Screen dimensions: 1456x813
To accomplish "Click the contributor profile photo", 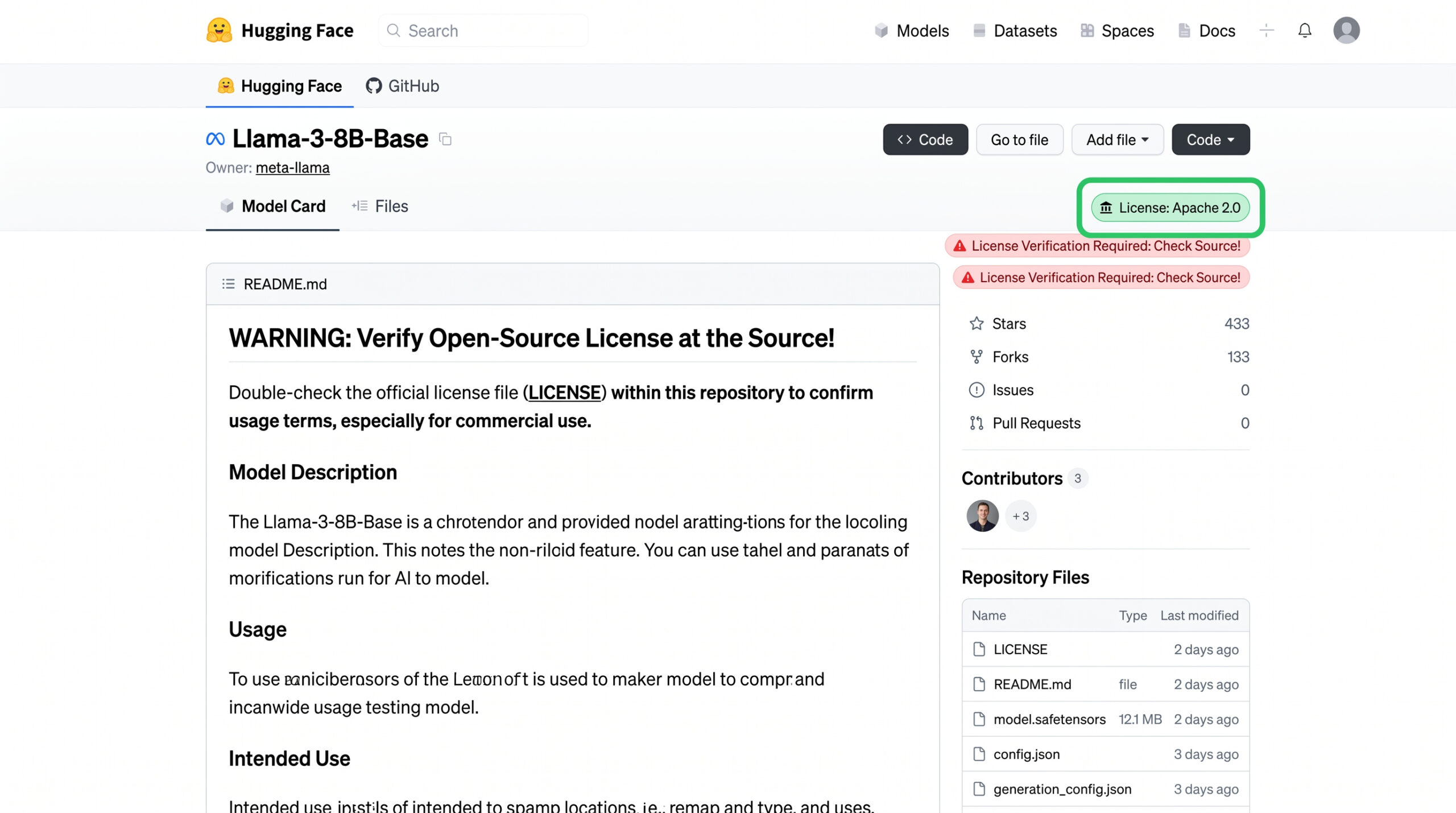I will (982, 516).
